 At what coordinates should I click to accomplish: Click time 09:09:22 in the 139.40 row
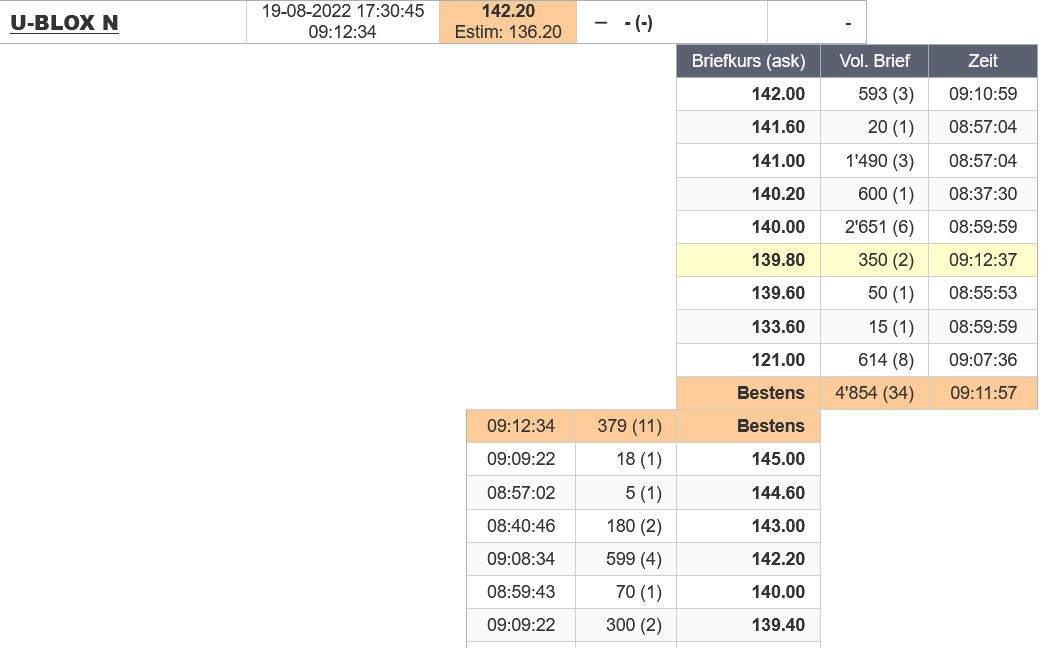click(520, 625)
